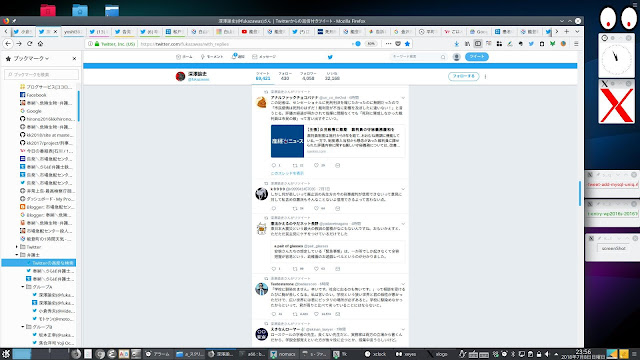This screenshot has width=640, height=360.
Task: Open the KDE application launcher in taskbar
Action: click(6, 353)
